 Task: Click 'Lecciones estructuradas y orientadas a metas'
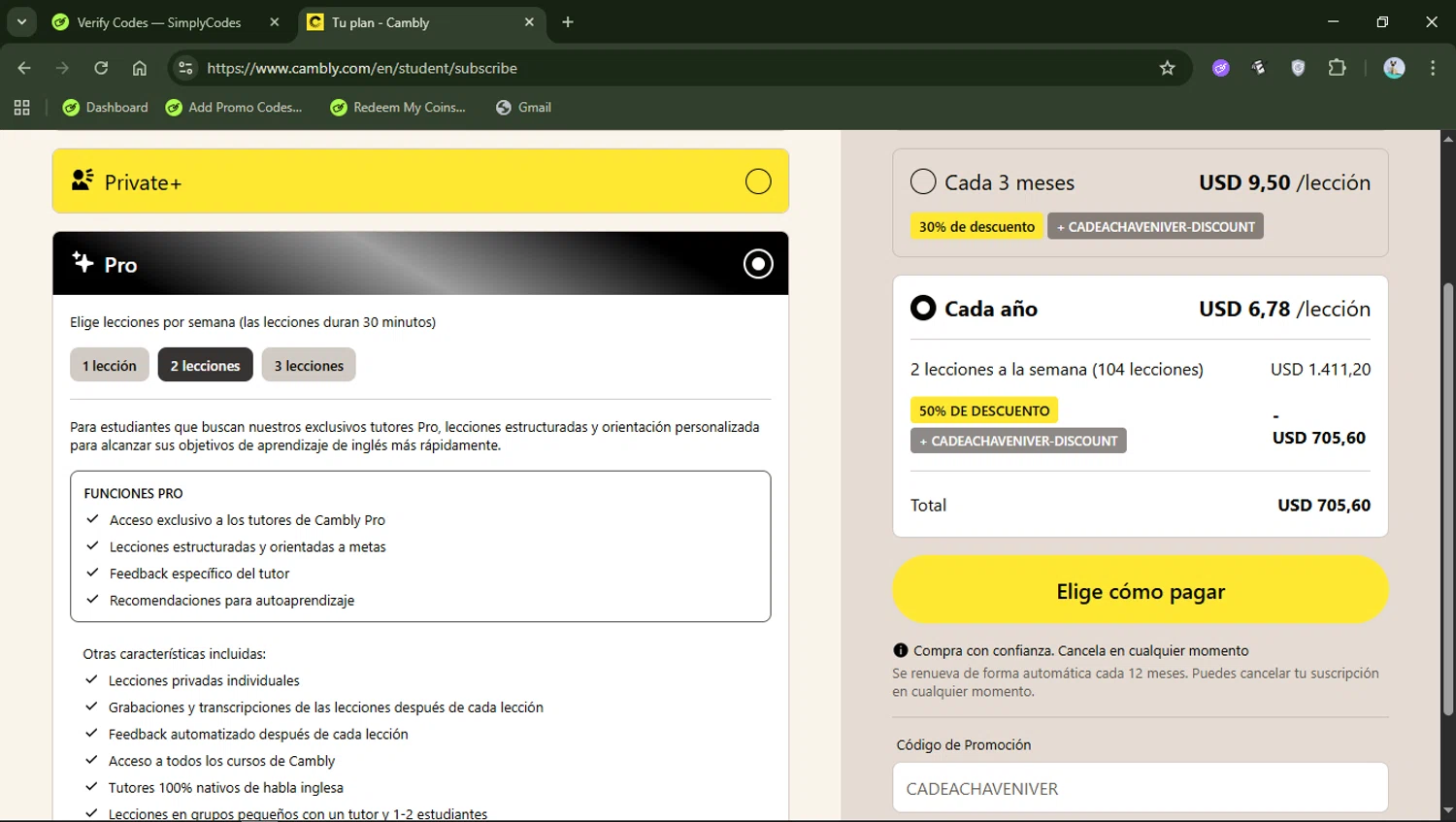(x=248, y=546)
